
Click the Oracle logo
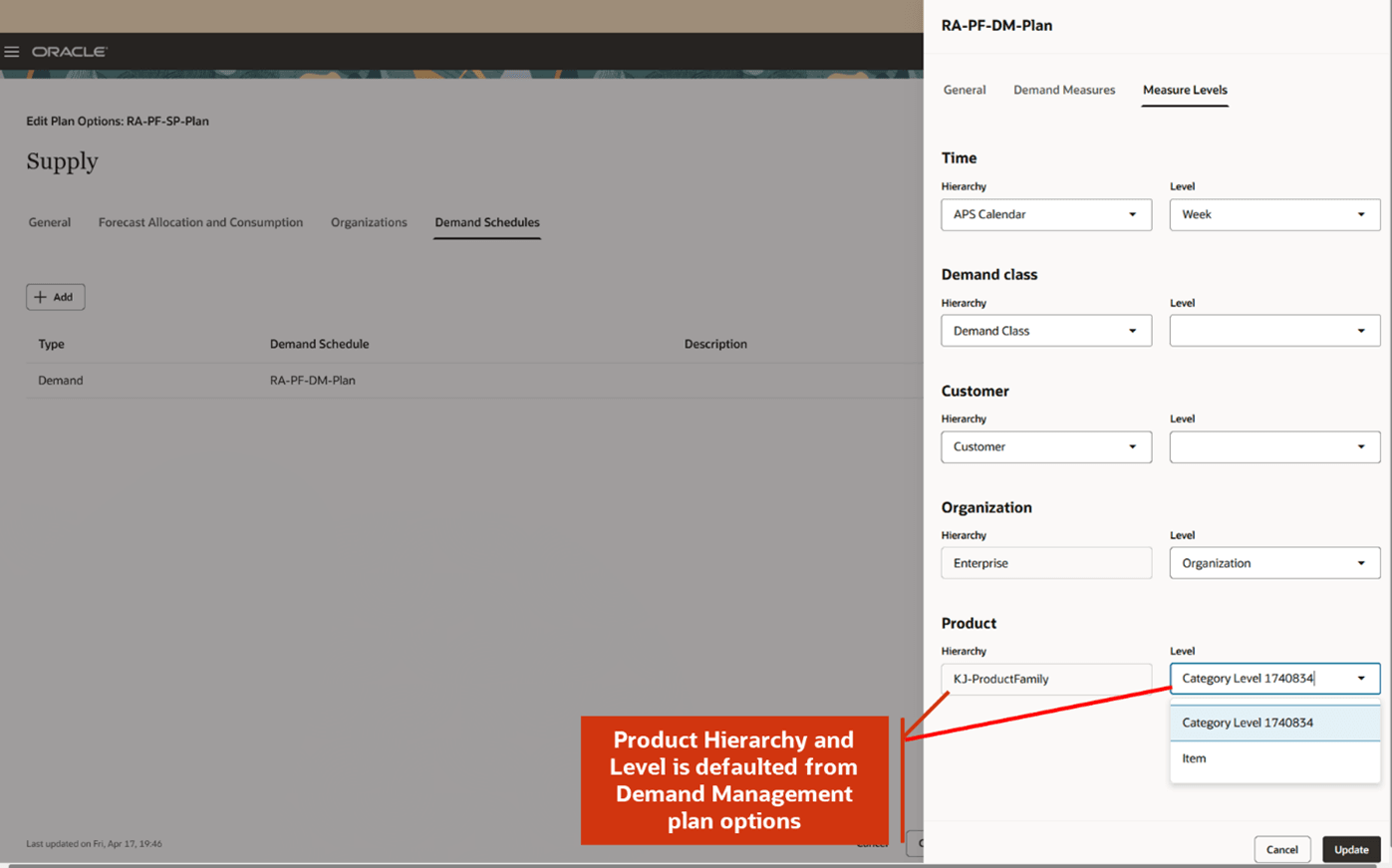pyautogui.click(x=70, y=52)
